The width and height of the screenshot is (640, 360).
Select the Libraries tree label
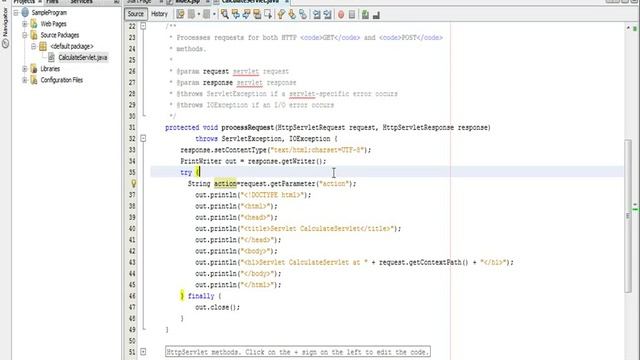(50, 69)
